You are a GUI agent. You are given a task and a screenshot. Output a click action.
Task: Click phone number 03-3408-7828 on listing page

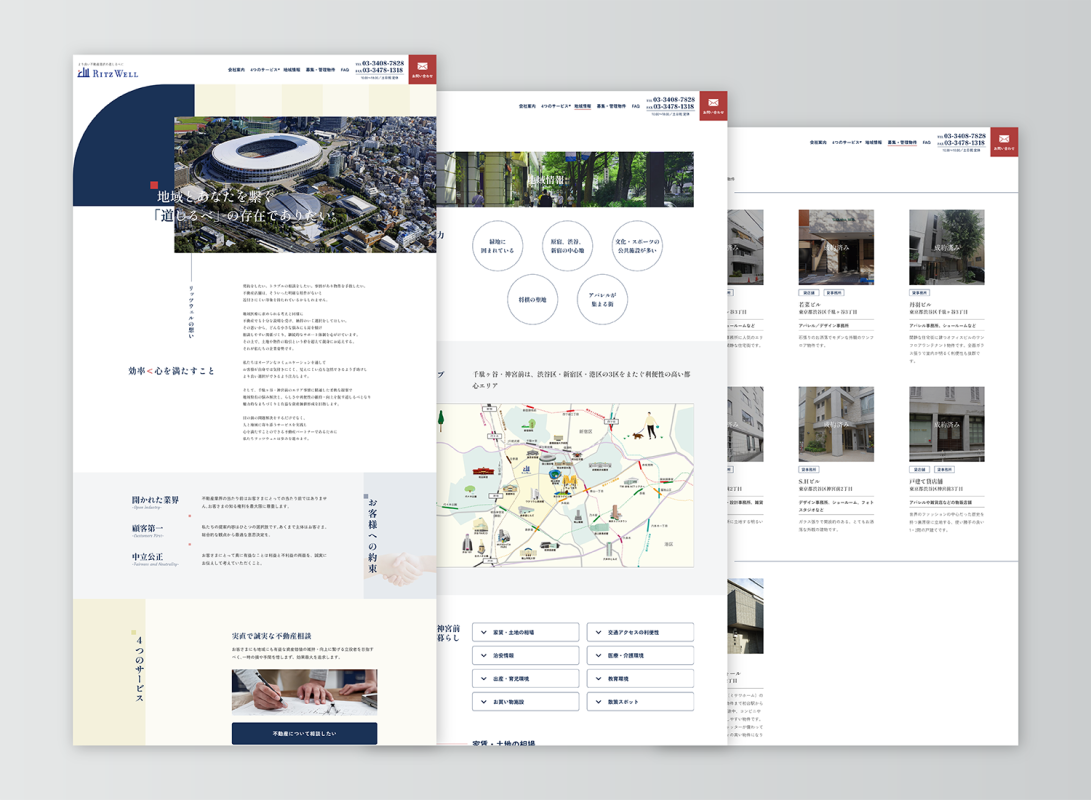point(964,136)
